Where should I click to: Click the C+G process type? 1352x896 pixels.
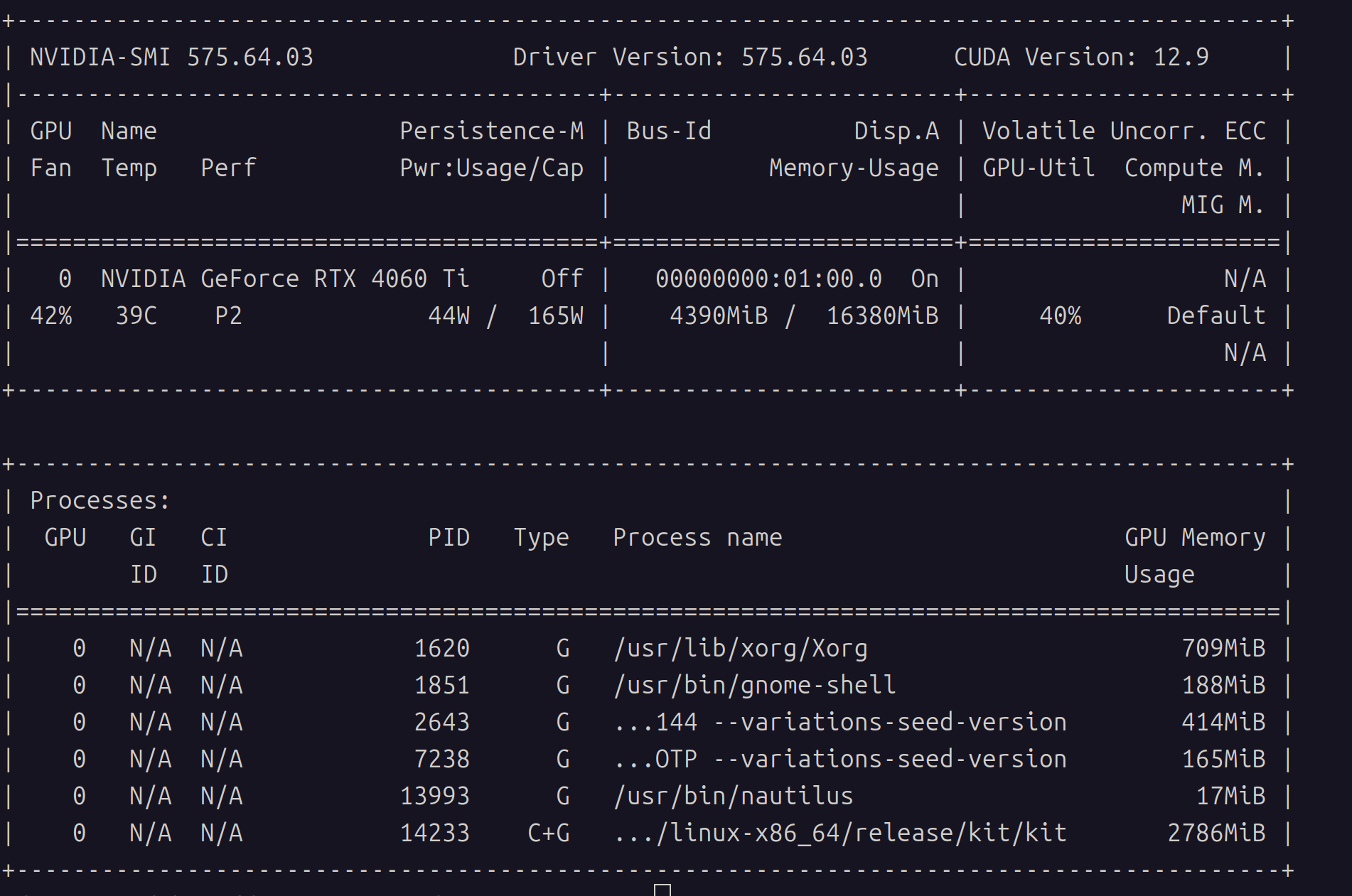pos(549,833)
